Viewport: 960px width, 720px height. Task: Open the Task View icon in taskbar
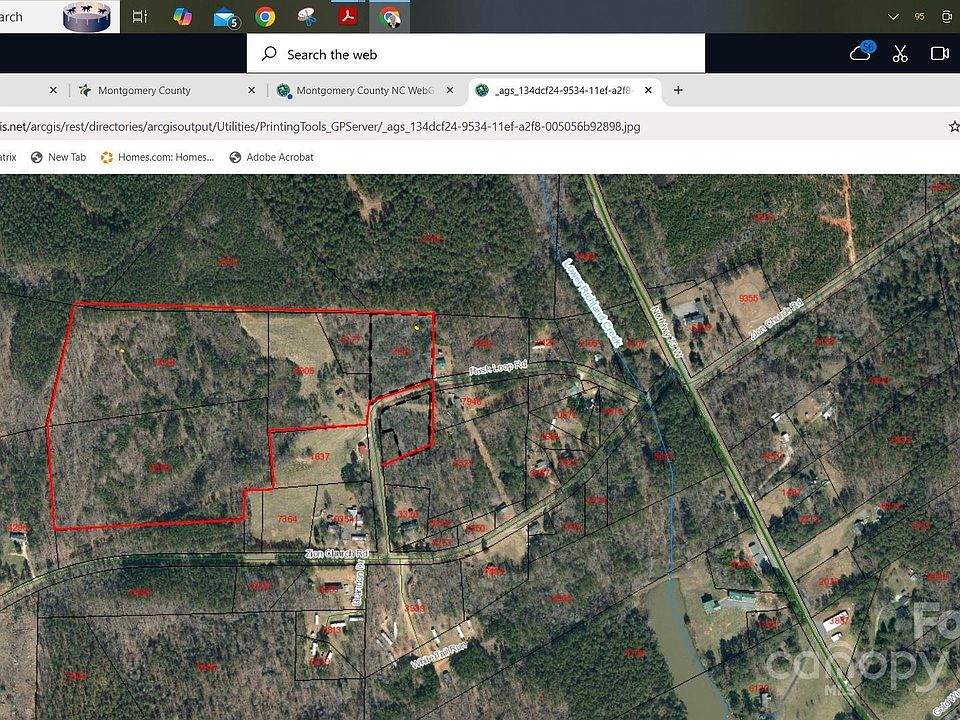[x=140, y=16]
